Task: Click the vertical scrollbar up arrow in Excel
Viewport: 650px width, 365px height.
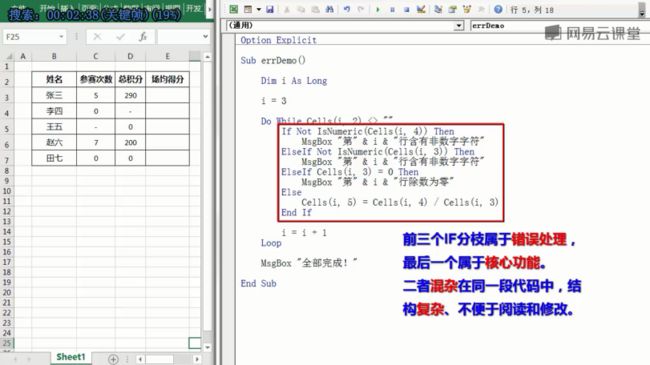Action: click(x=207, y=56)
